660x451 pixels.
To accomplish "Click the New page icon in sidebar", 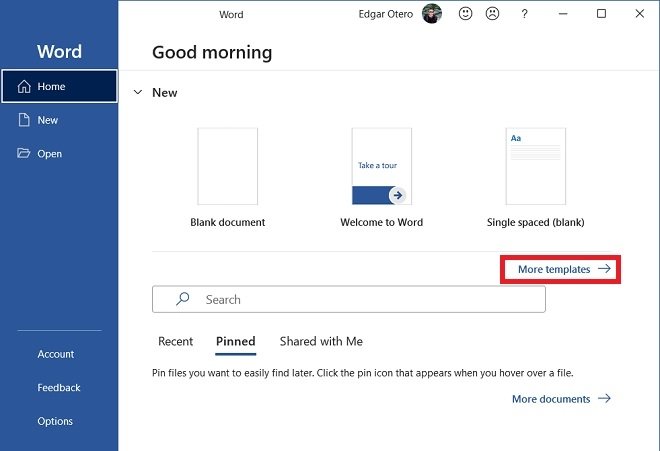I will tap(24, 120).
